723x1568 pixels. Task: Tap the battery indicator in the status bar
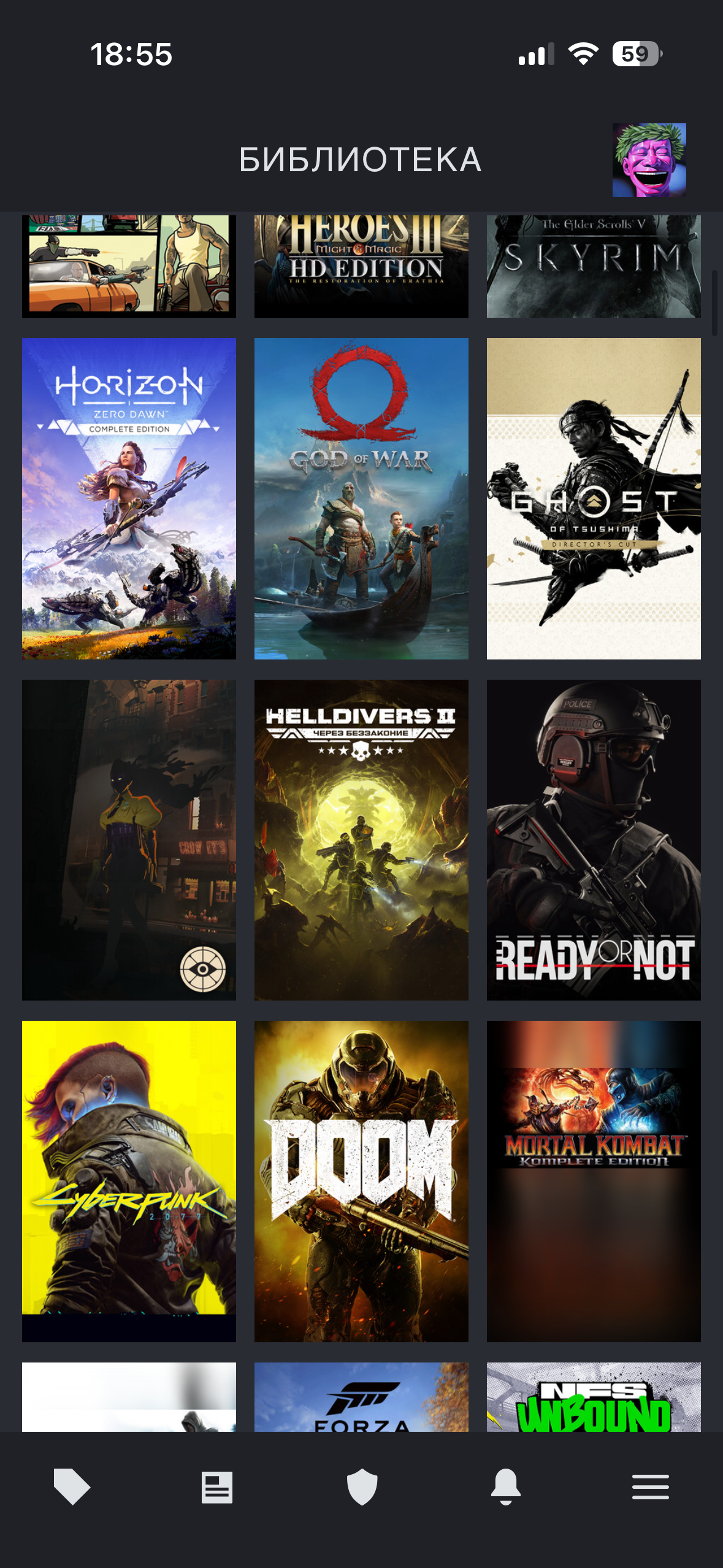[x=637, y=54]
